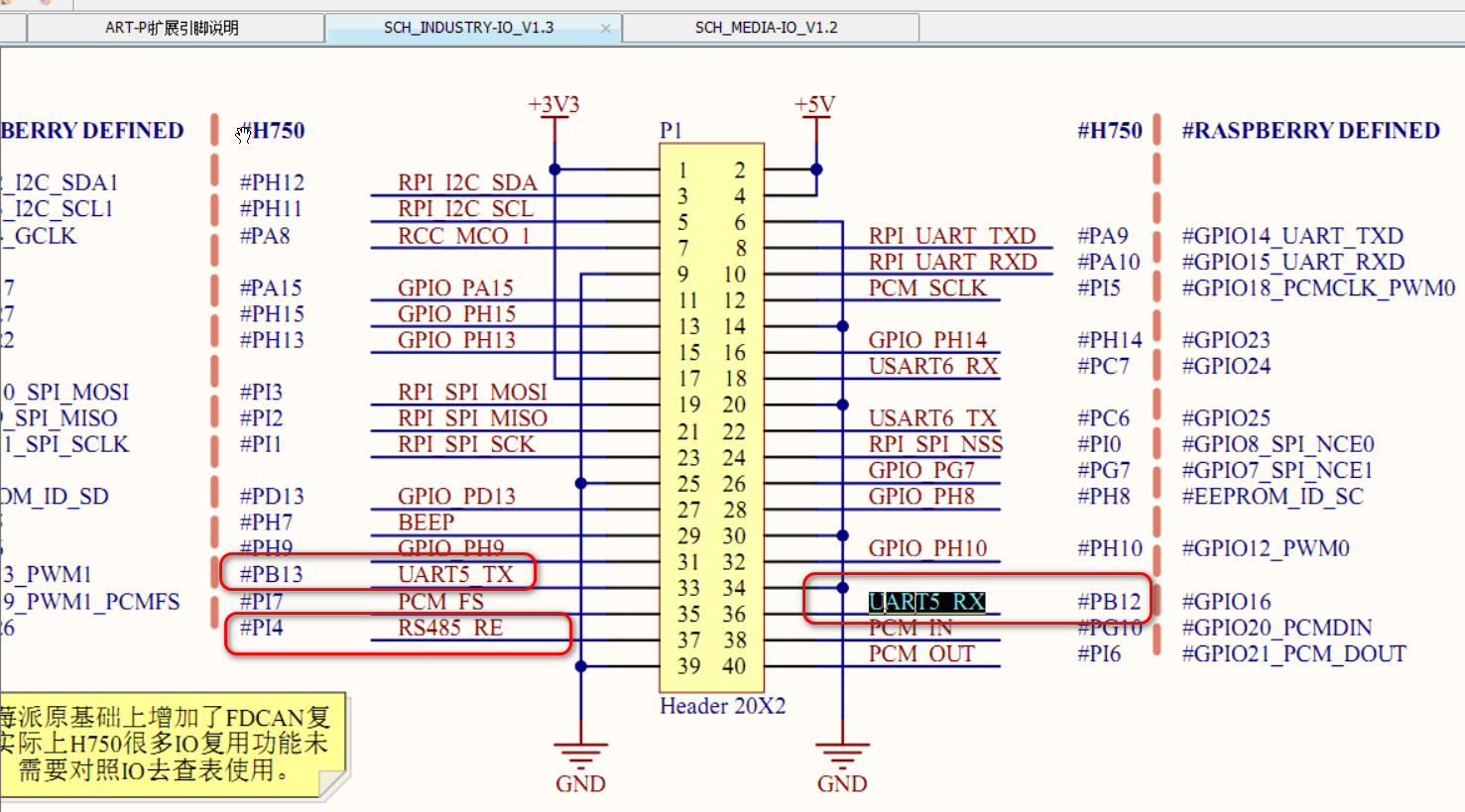Select the RS485_RE net label
Screen dimensions: 1465x812
pos(451,629)
